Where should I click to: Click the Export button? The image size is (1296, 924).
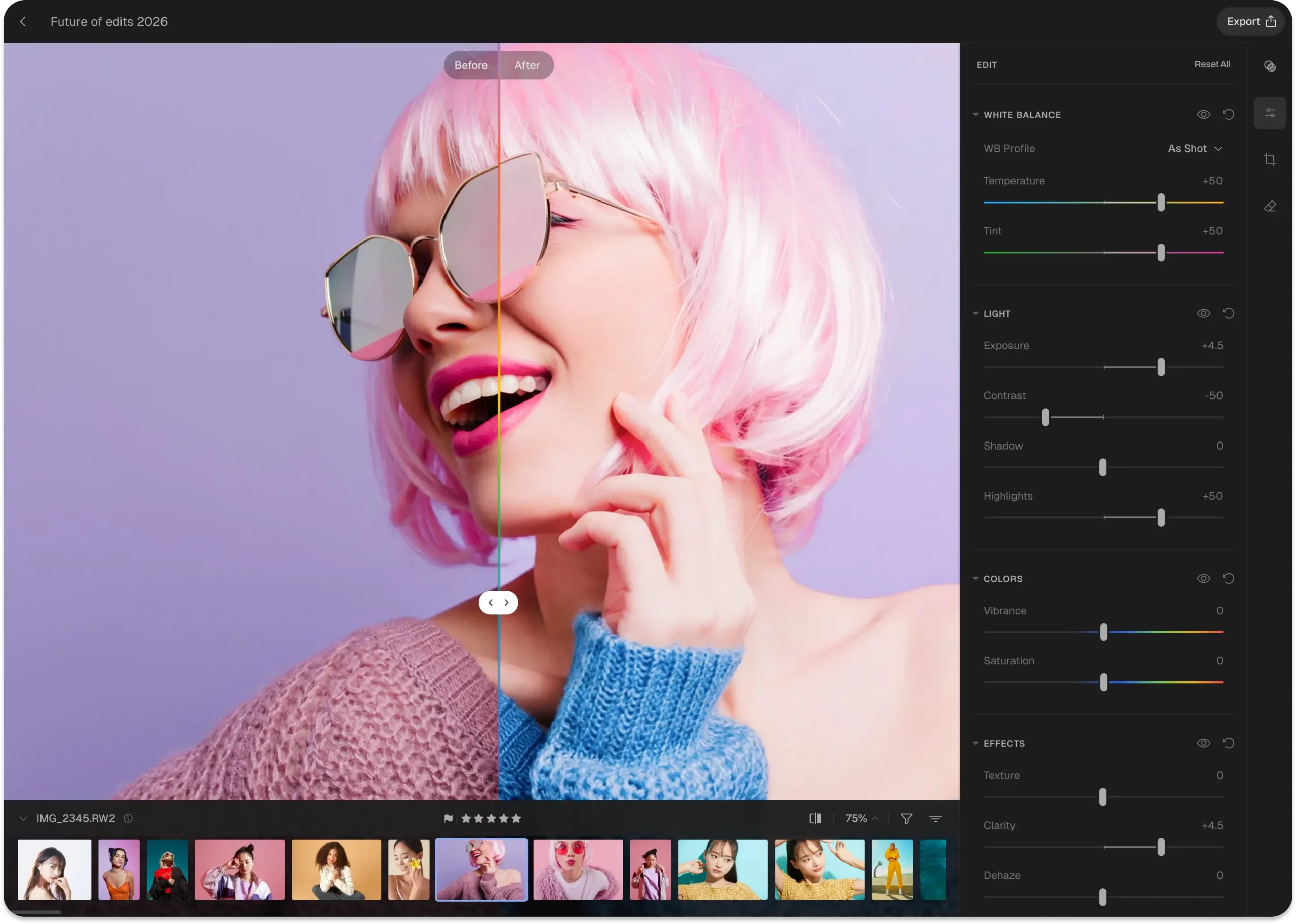1250,22
